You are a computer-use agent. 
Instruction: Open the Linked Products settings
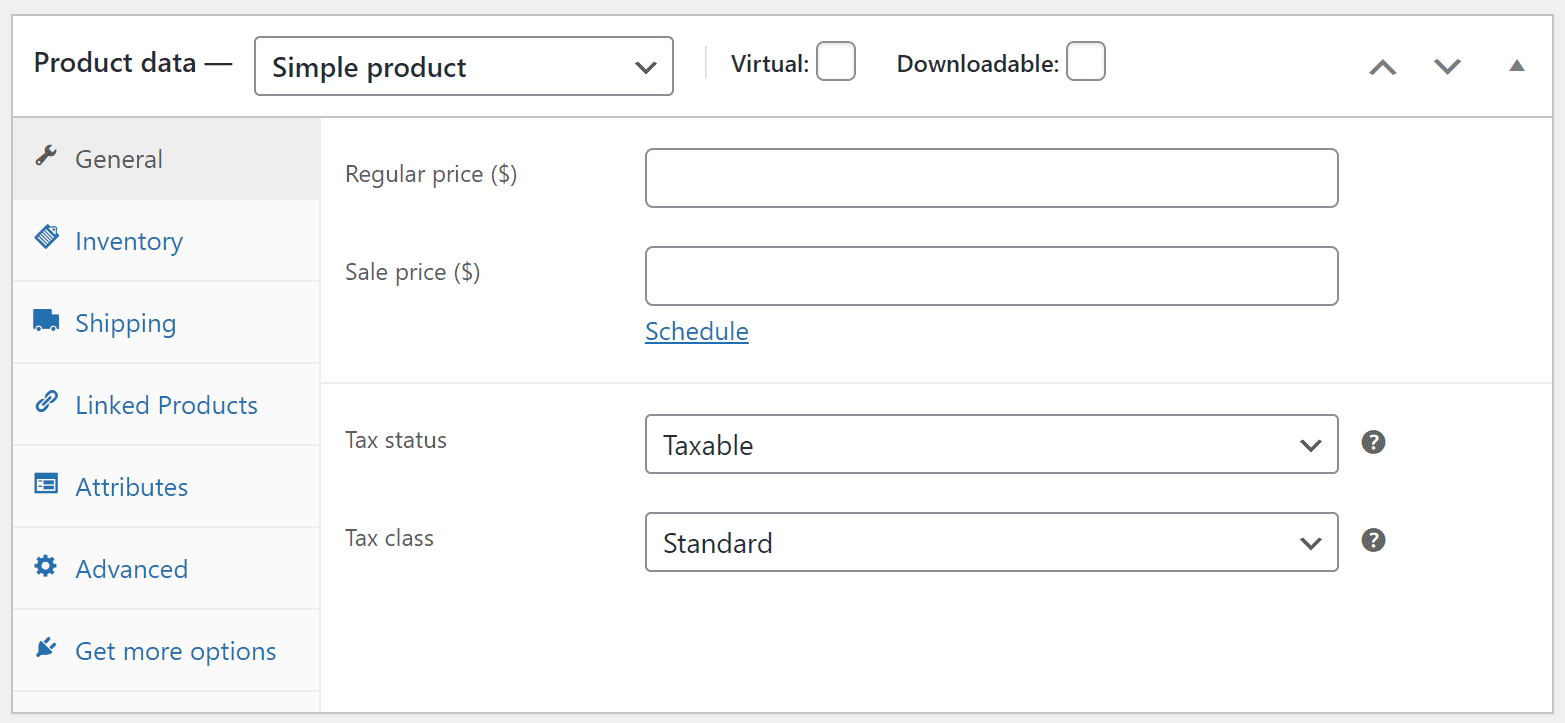(166, 404)
